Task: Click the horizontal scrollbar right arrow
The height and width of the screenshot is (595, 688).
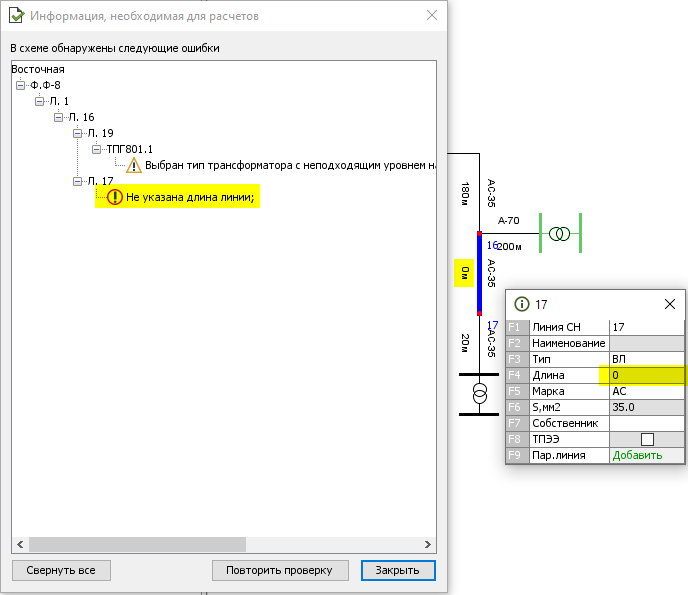Action: coord(428,545)
